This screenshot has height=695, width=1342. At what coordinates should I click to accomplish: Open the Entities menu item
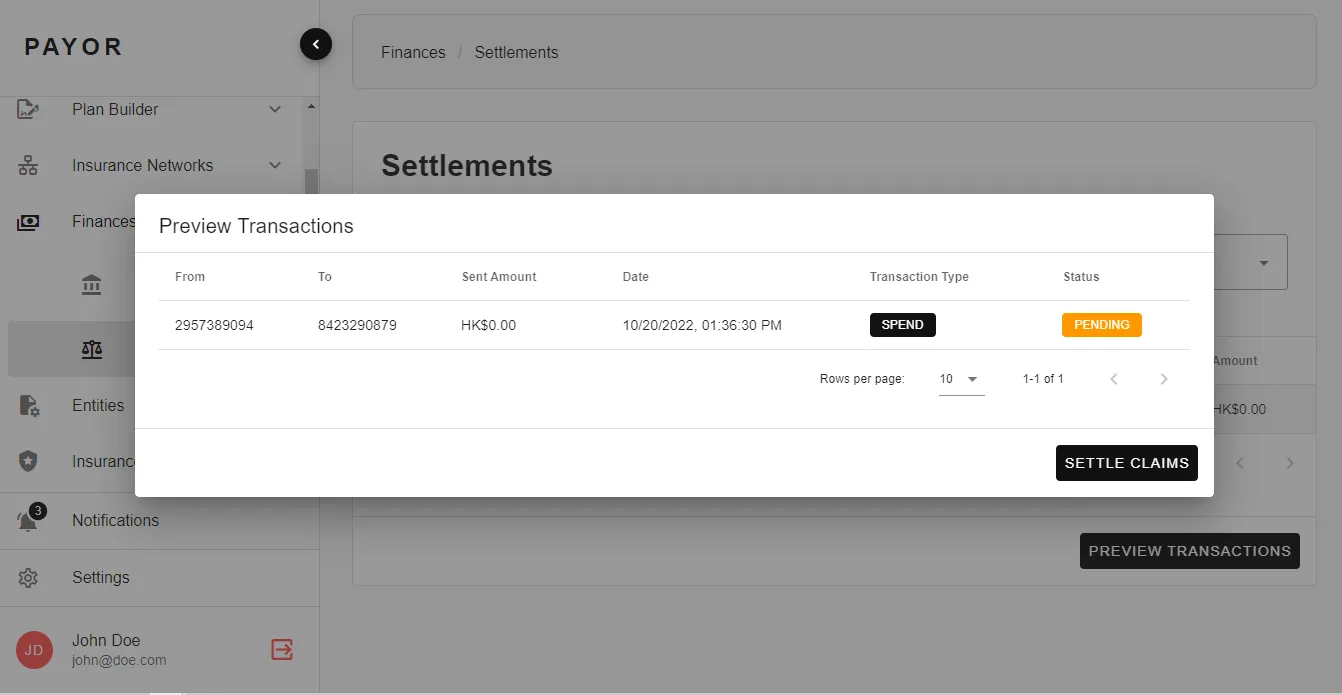(98, 406)
